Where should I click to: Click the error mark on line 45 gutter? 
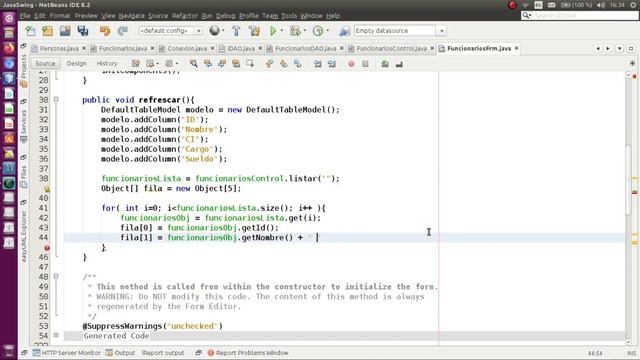[47, 248]
